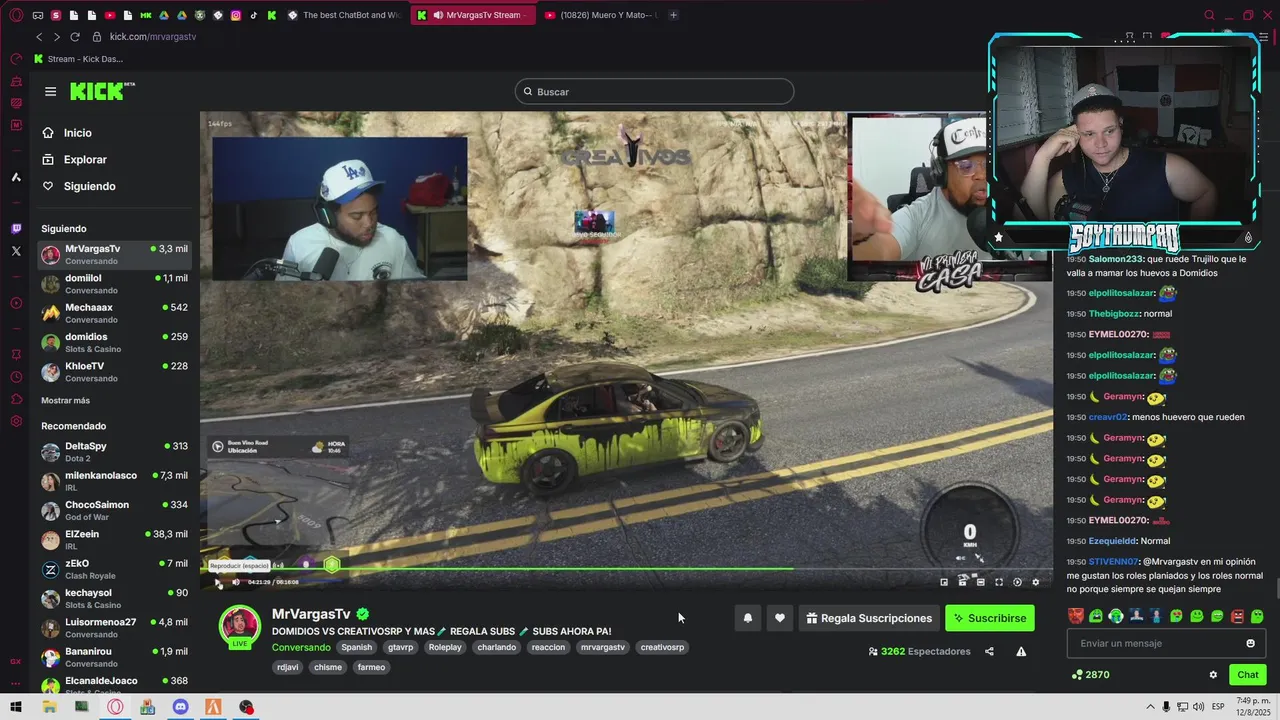This screenshot has width=1280, height=720.
Task: Open a new browser tab
Action: click(x=673, y=15)
